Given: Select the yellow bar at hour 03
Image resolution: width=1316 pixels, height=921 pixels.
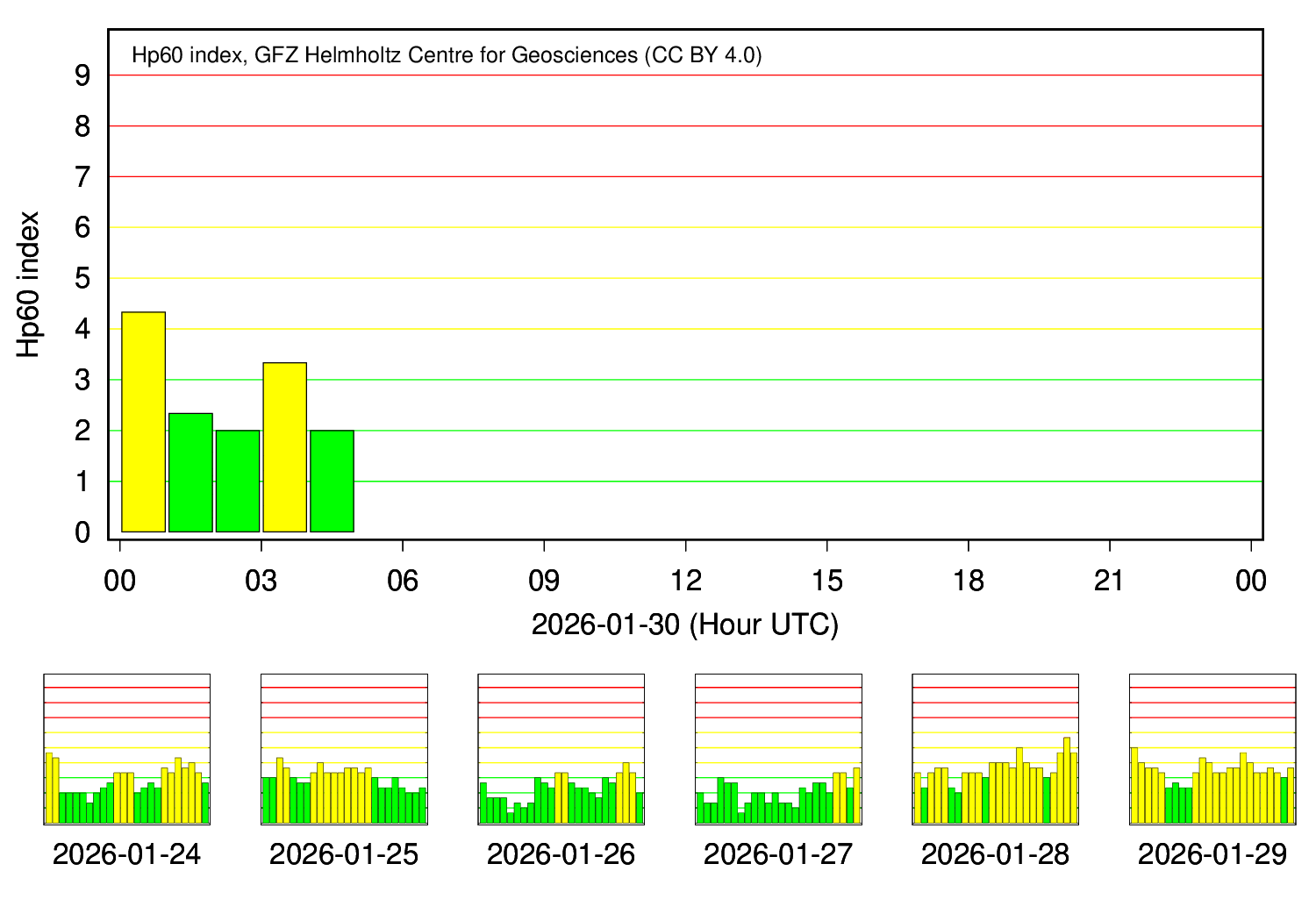Looking at the screenshot, I should [285, 446].
